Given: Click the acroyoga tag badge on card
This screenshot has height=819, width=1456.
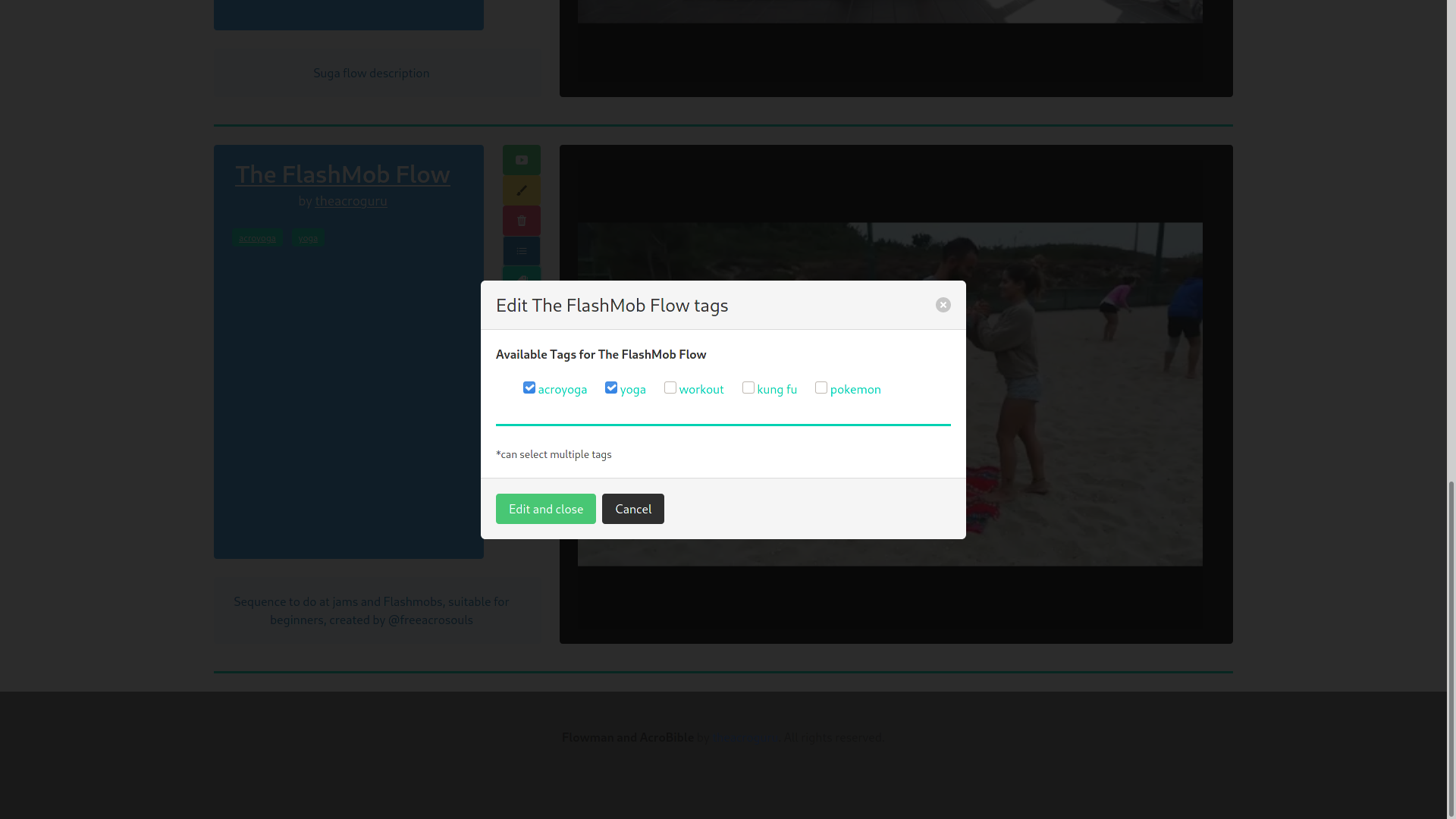Looking at the screenshot, I should 257,238.
